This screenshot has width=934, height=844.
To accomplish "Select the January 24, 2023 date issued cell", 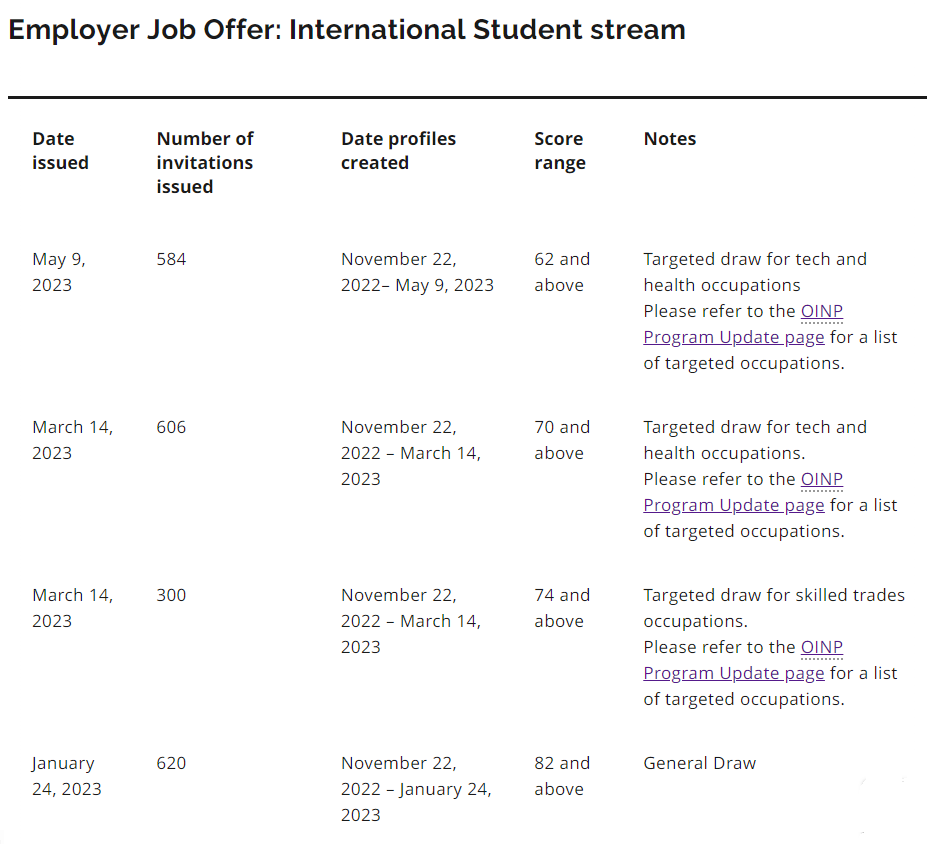I will 66,776.
